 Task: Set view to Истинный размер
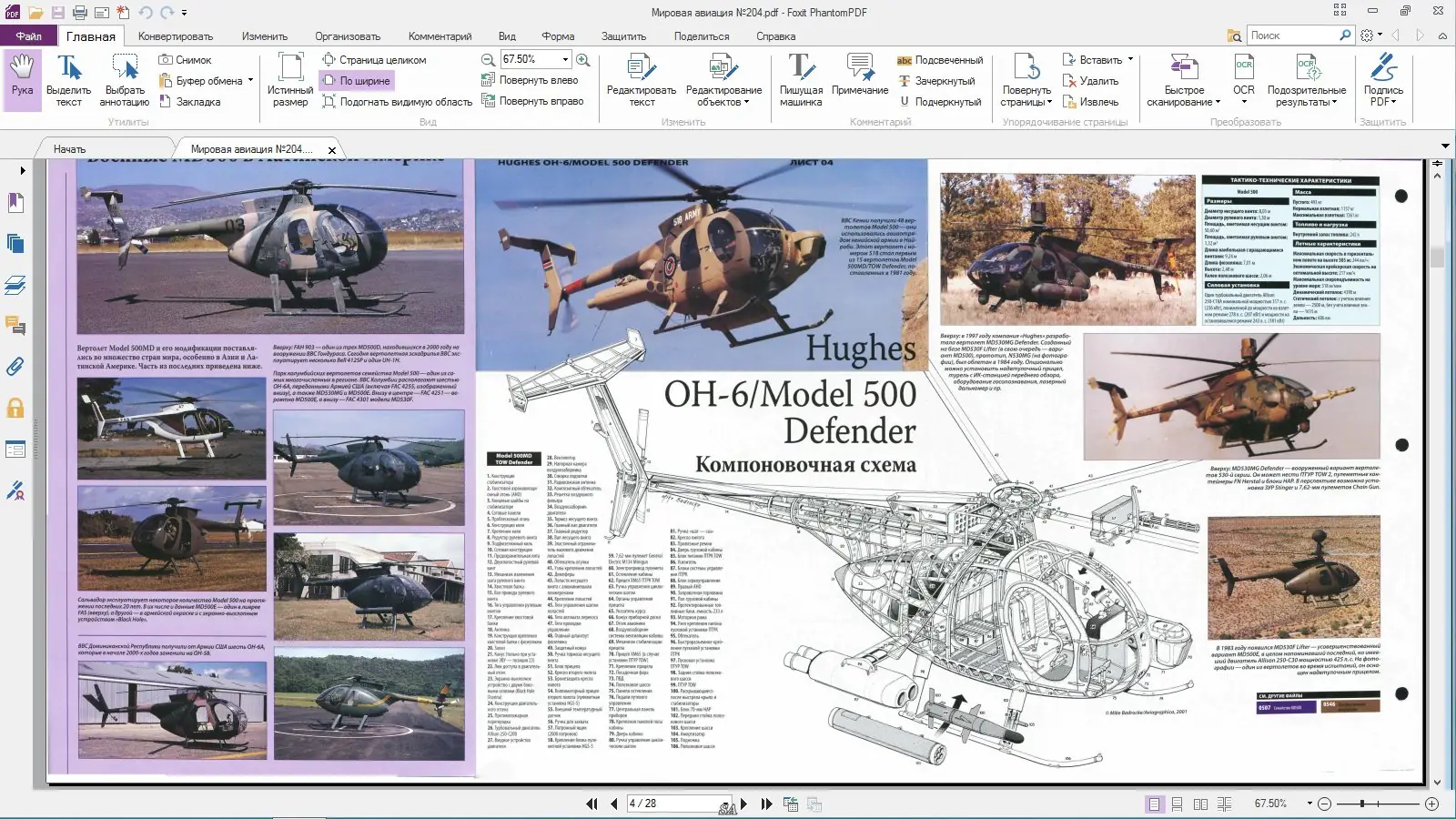[x=290, y=80]
